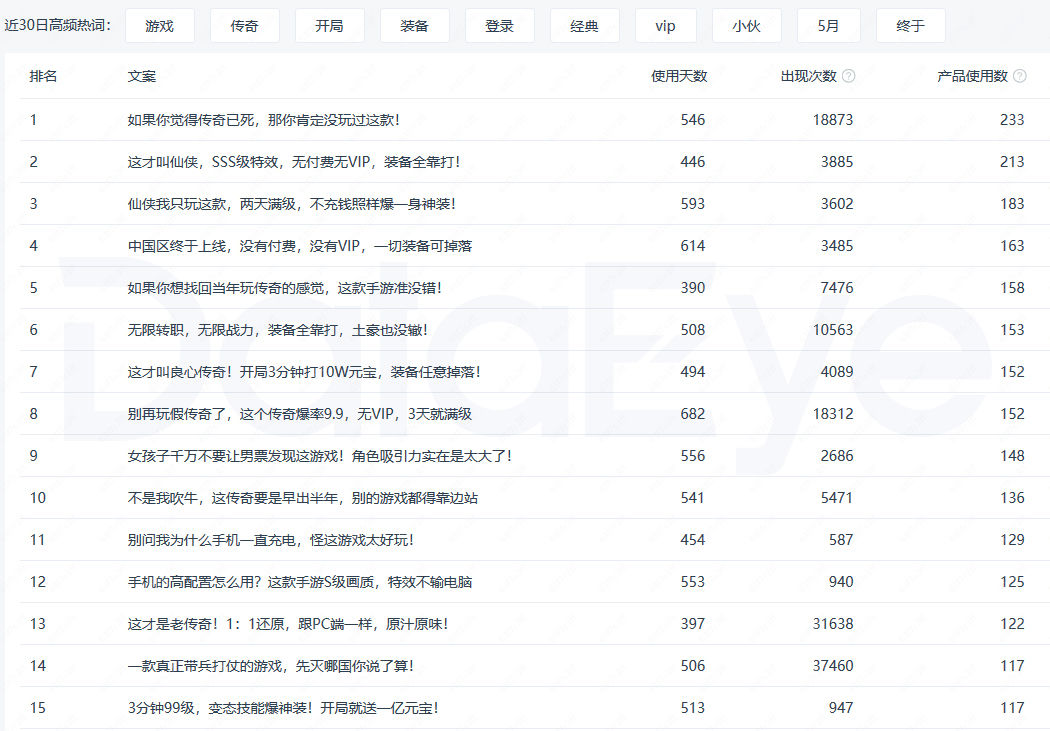Choose the 装备 keyword tag
This screenshot has height=731, width=1050.
click(414, 26)
